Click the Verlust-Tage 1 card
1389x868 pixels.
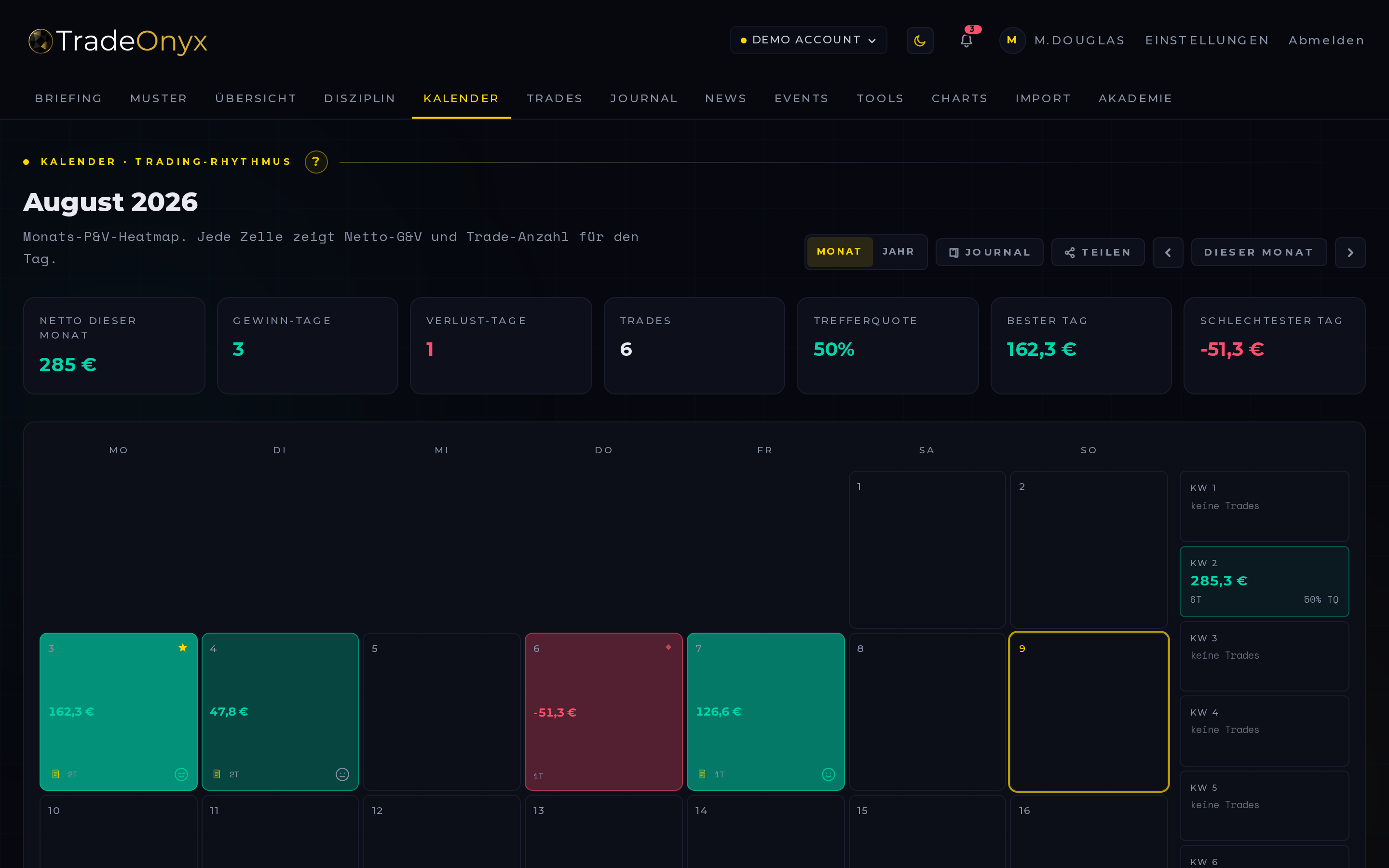pyautogui.click(x=501, y=345)
